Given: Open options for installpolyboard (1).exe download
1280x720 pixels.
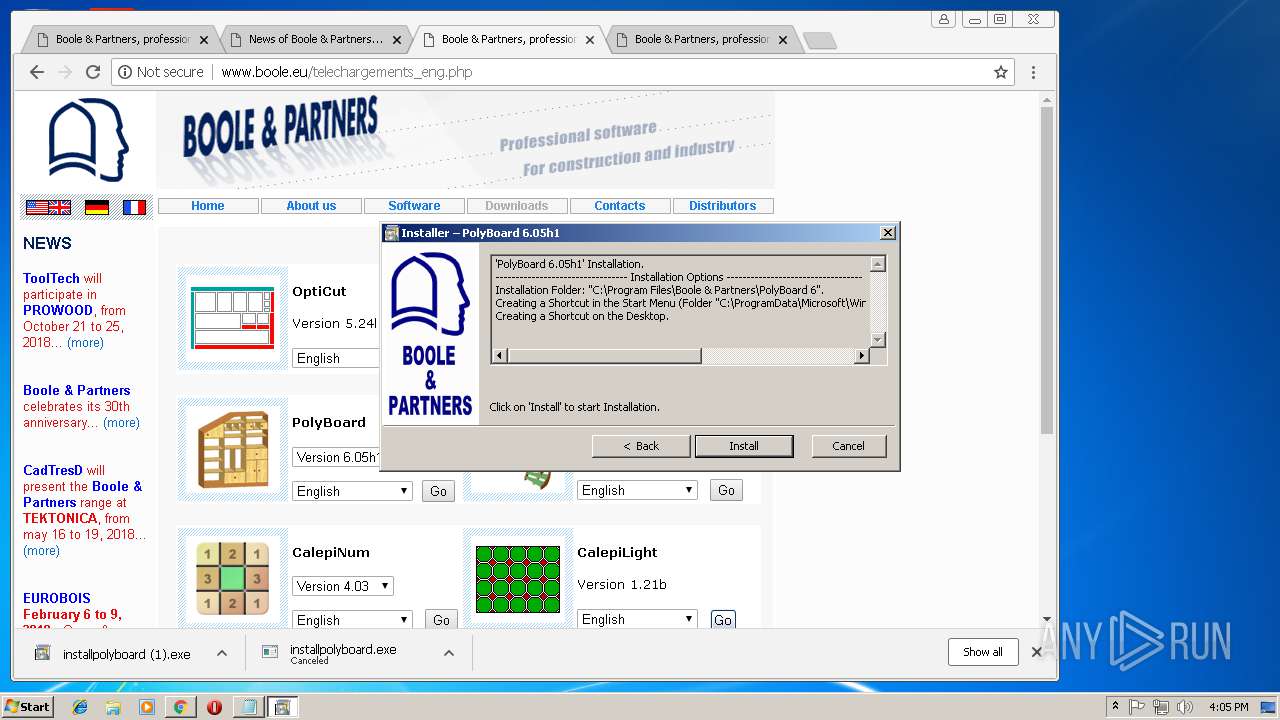Looking at the screenshot, I should point(222,653).
